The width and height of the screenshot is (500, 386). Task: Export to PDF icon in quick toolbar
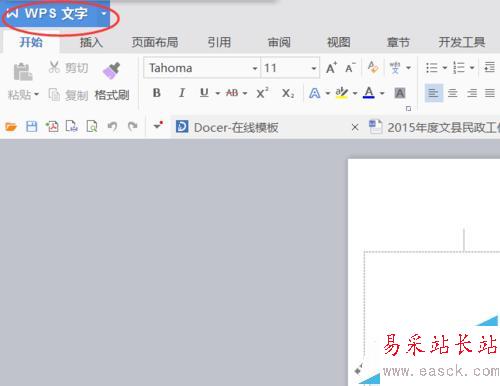pos(52,127)
